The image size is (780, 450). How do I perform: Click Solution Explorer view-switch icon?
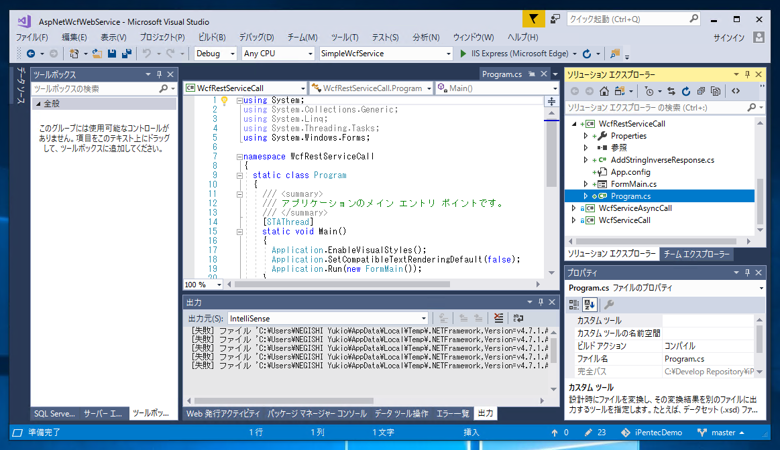619,91
